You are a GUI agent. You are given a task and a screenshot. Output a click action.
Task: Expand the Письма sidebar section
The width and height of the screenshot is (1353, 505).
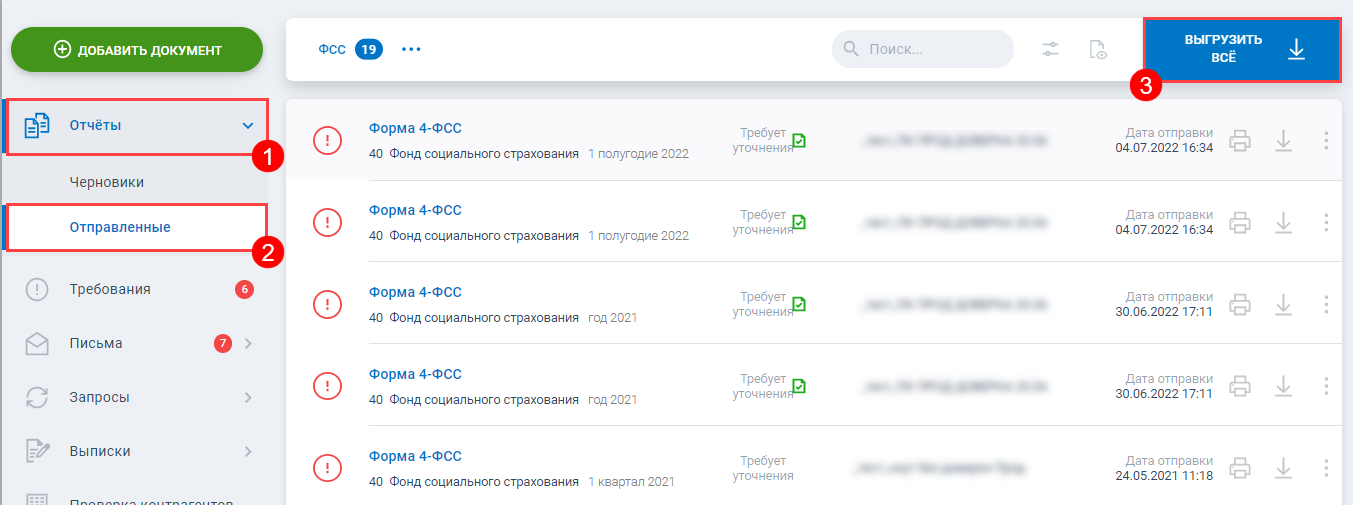248,344
